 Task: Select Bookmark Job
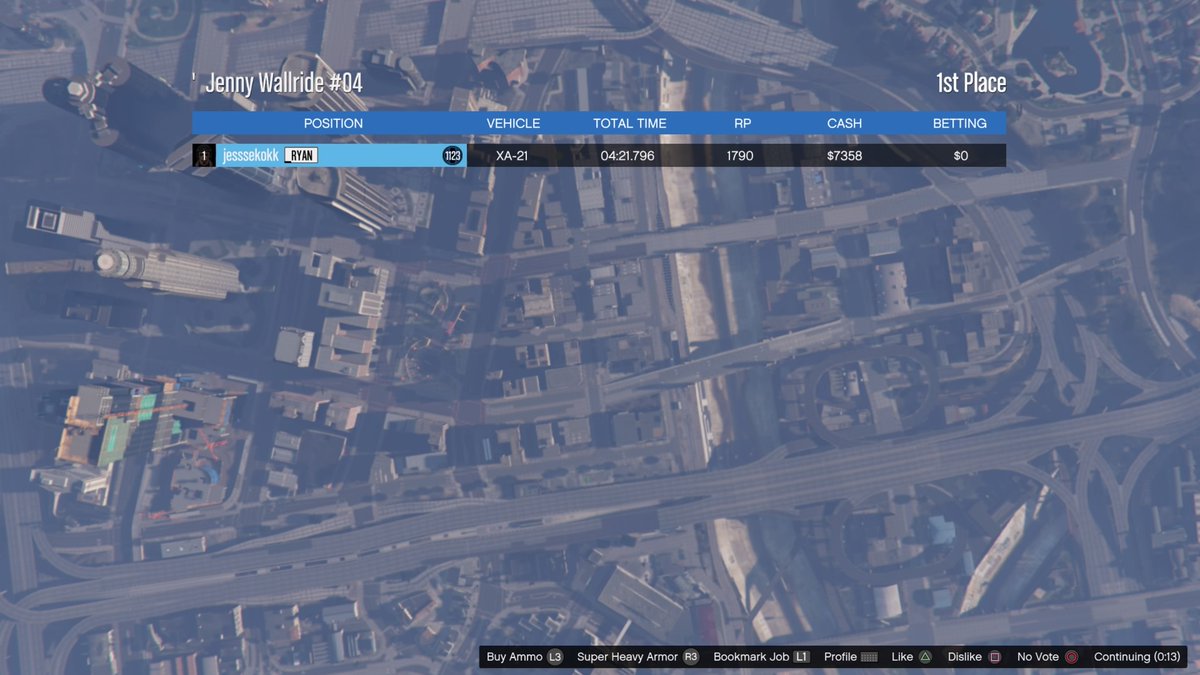(751, 657)
